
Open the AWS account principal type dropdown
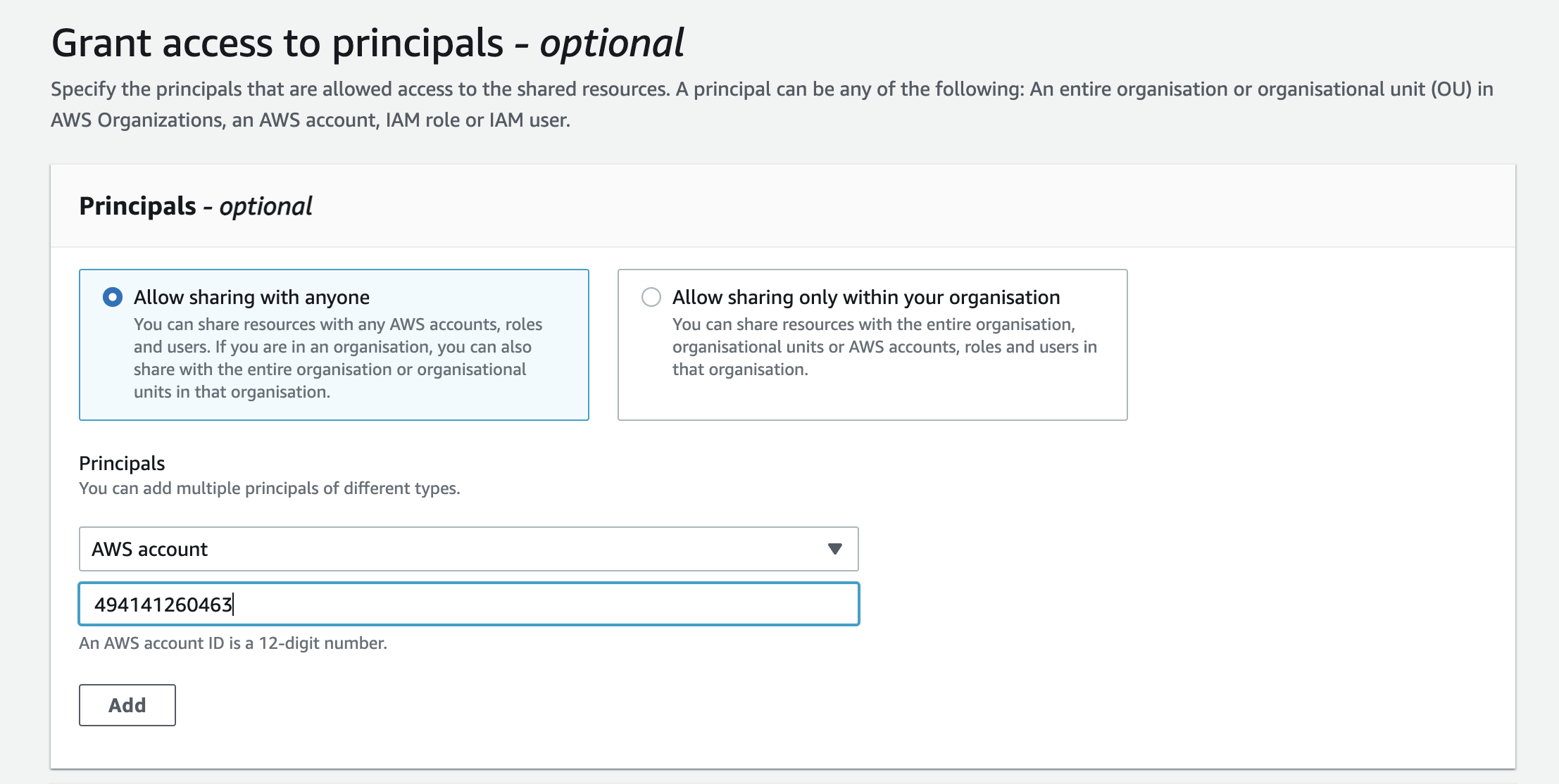click(468, 549)
